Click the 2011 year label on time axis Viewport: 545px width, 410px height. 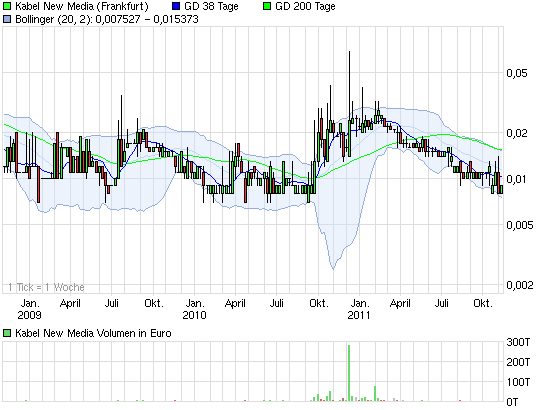point(359,315)
